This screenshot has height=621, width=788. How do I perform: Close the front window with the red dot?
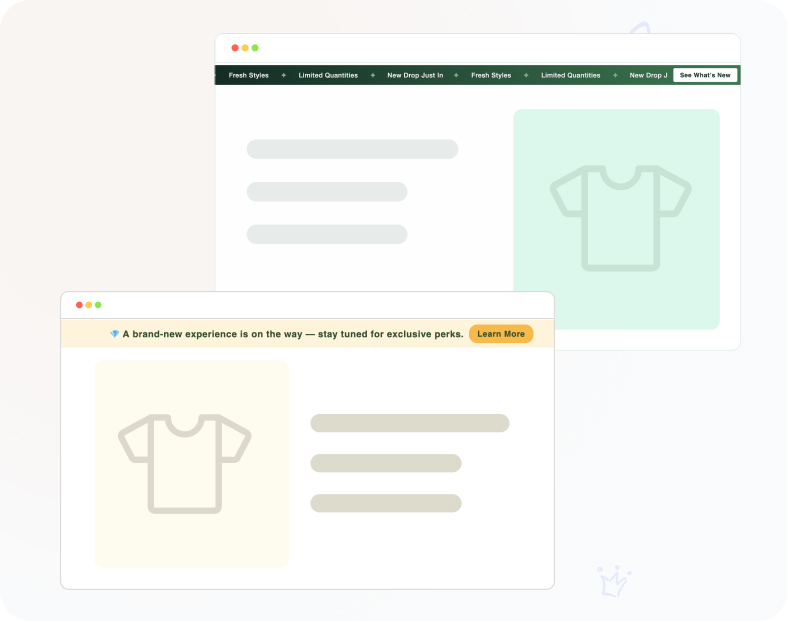click(79, 305)
